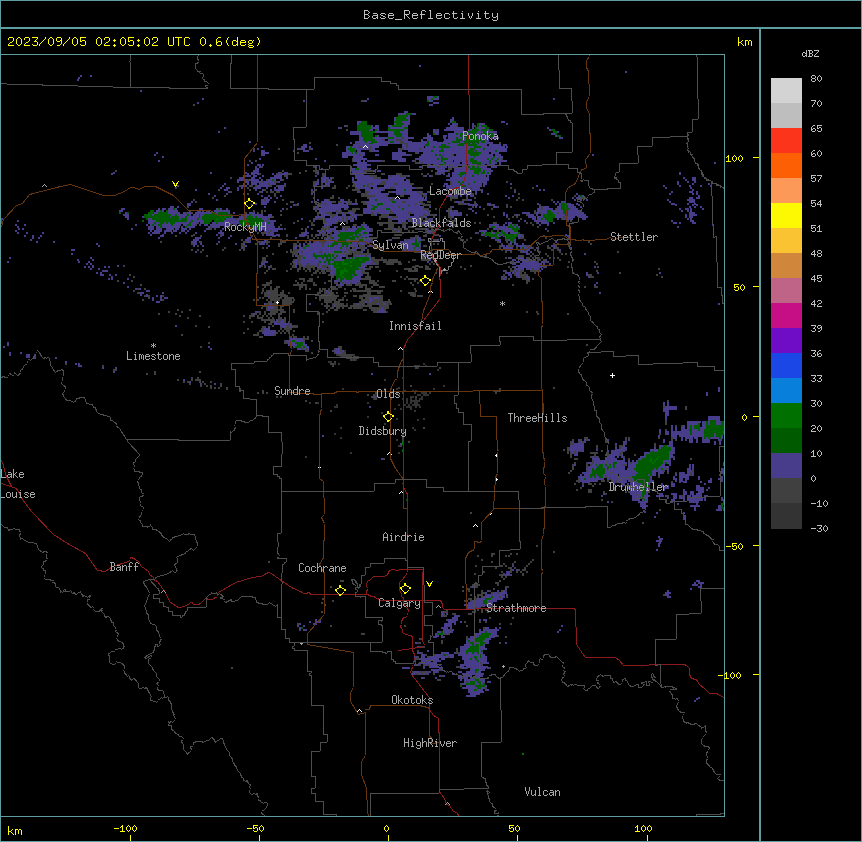Click the 54 dBZ yellow legend swatch
Screen dimensions: 862x842
pyautogui.click(x=786, y=215)
